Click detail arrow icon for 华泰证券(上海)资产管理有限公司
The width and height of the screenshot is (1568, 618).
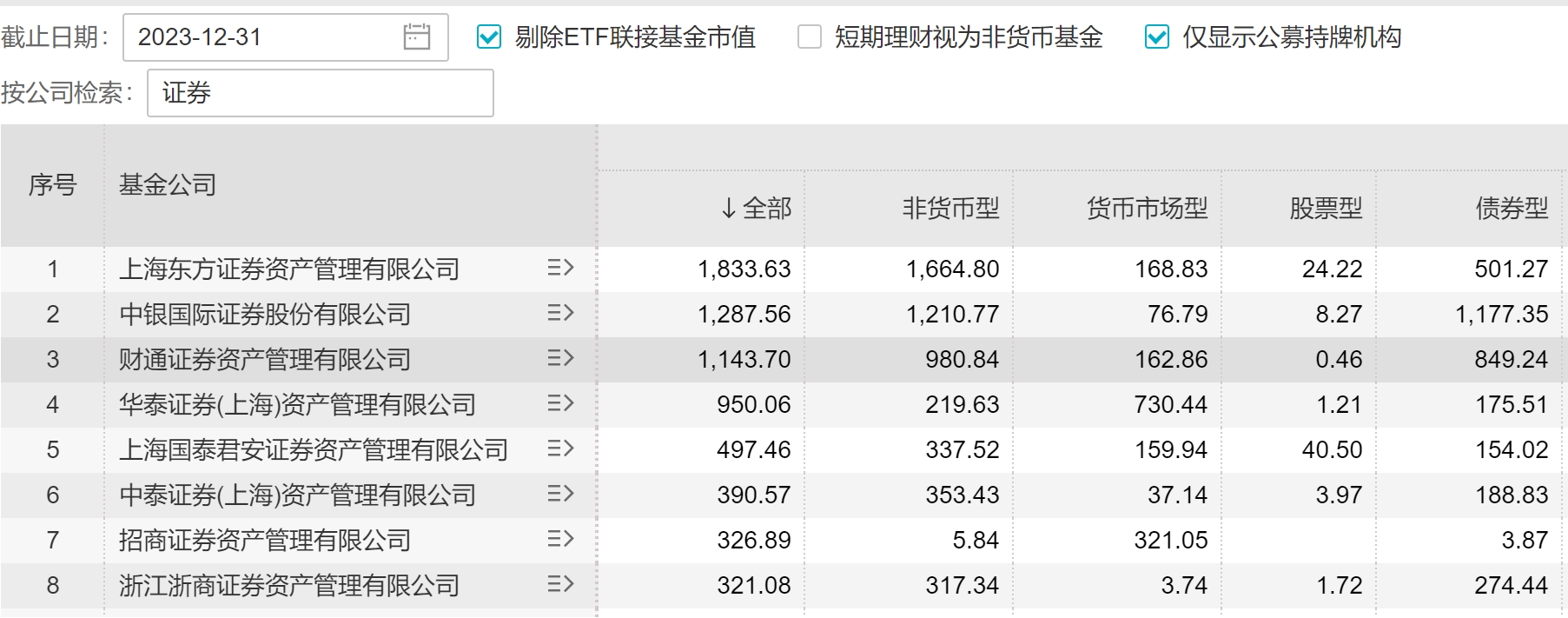tap(560, 403)
